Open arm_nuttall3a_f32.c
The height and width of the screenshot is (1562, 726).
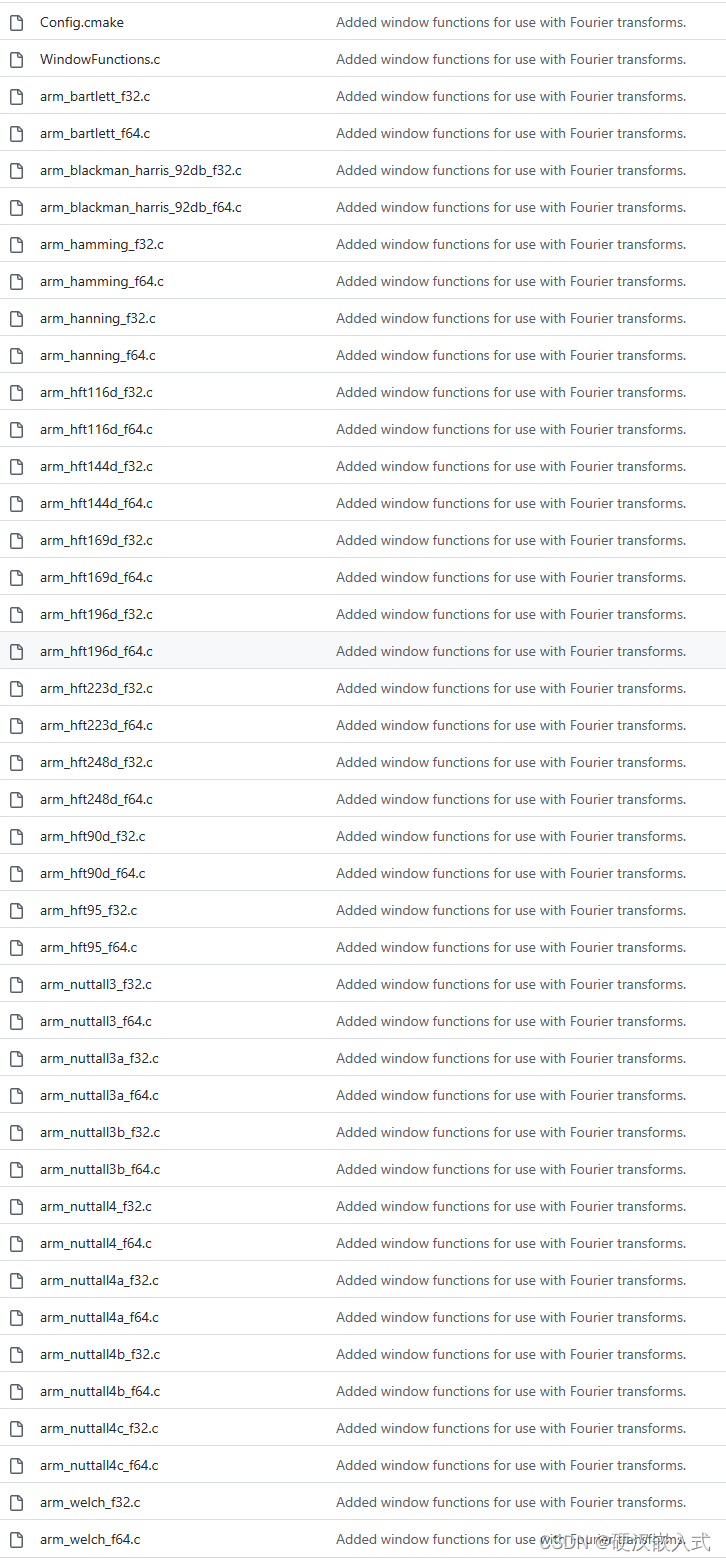(x=100, y=1058)
